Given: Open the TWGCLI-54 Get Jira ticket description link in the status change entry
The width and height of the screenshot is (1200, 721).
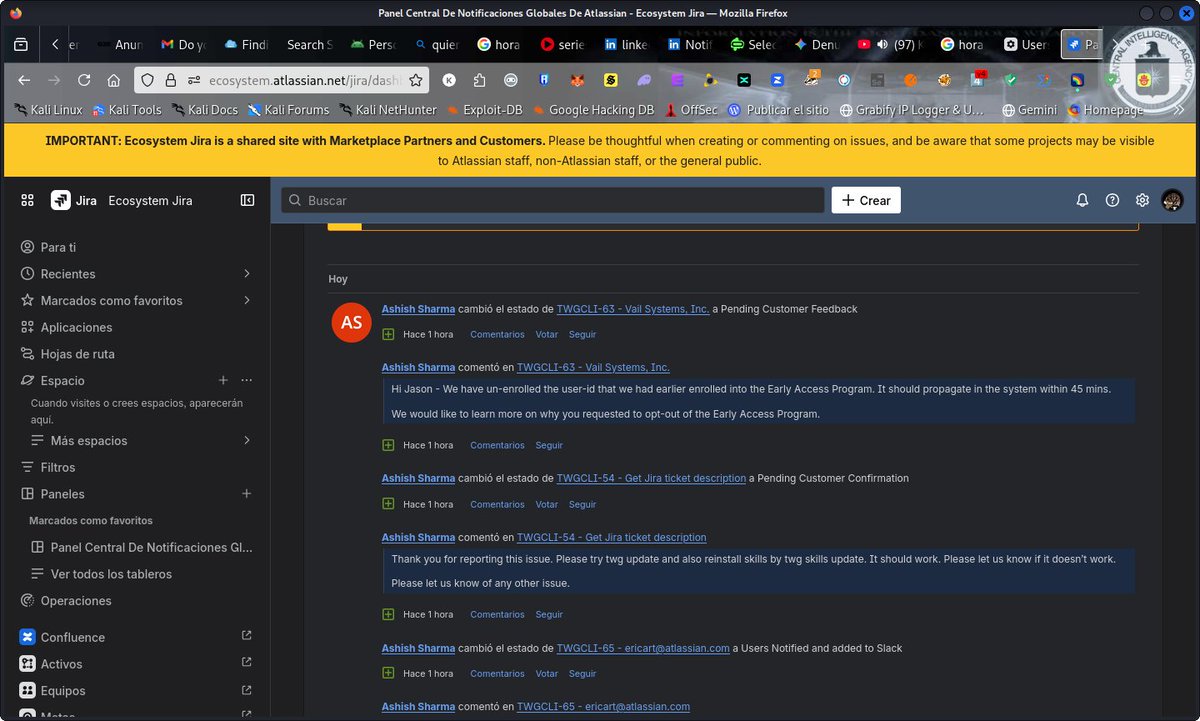Looking at the screenshot, I should coord(651,478).
